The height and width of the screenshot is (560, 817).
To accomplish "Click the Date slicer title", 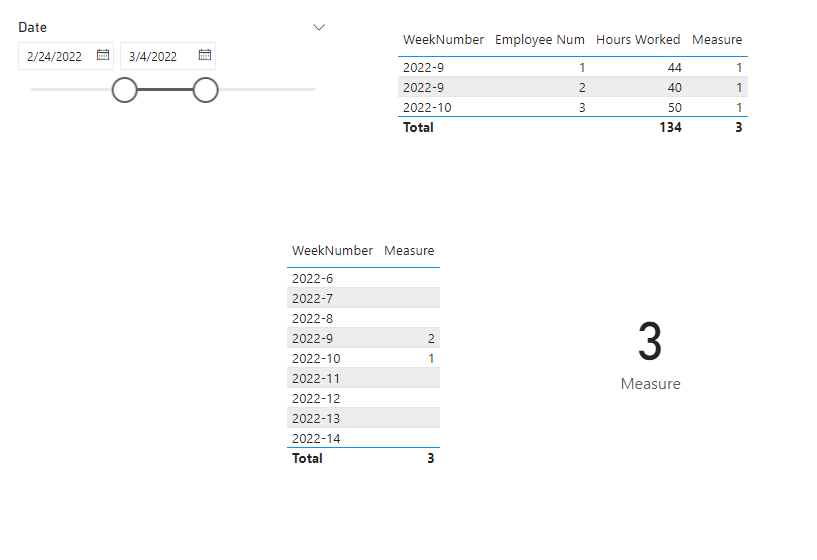I will tap(32, 27).
